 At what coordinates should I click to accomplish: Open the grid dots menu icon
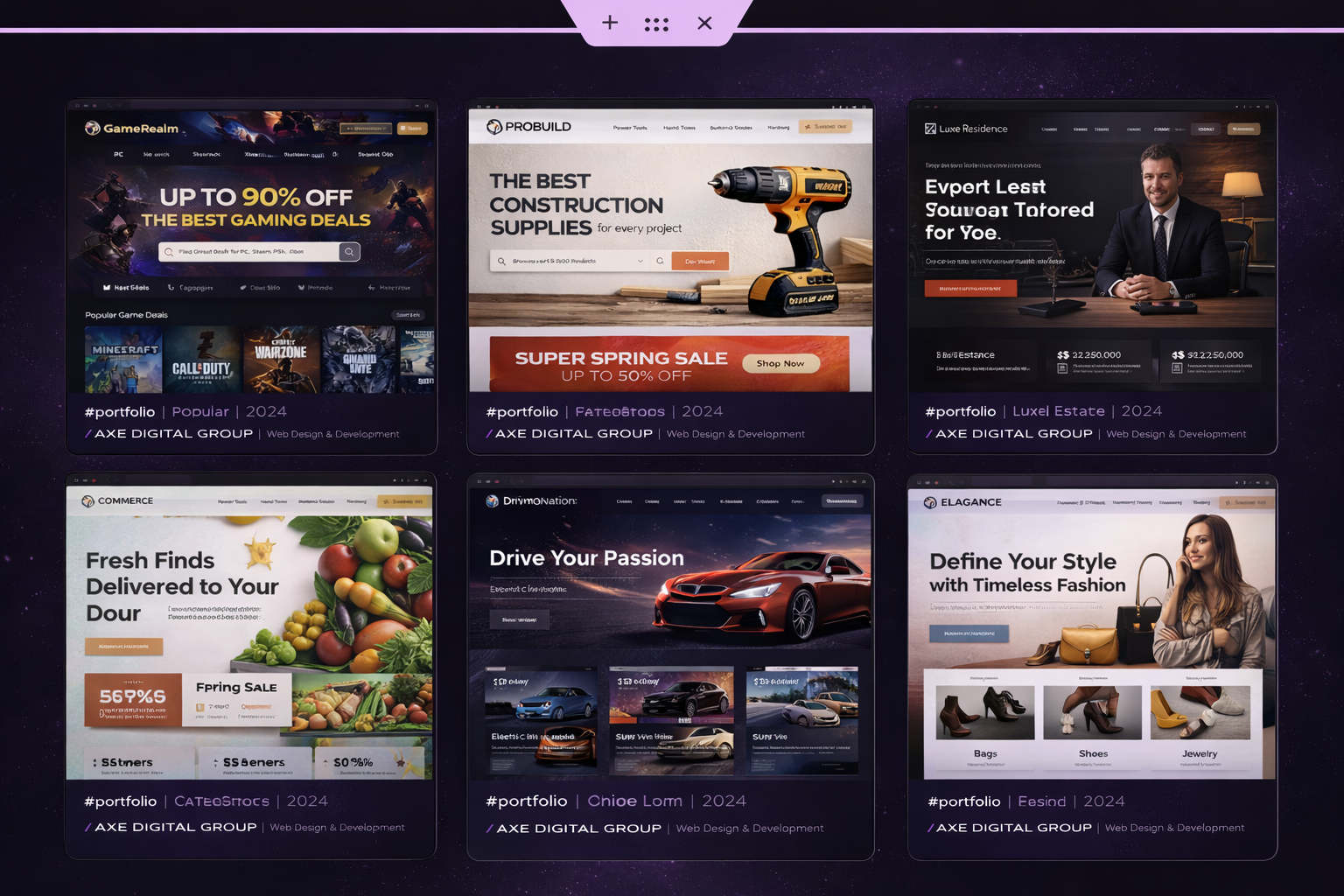[x=656, y=24]
